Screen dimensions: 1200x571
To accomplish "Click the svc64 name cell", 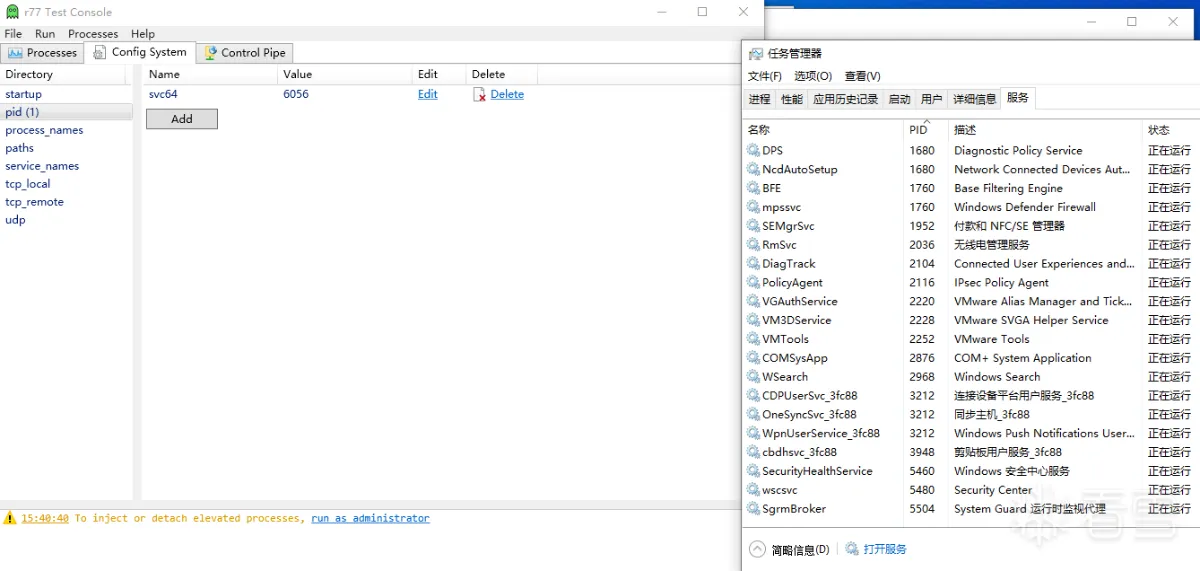I will [x=163, y=94].
